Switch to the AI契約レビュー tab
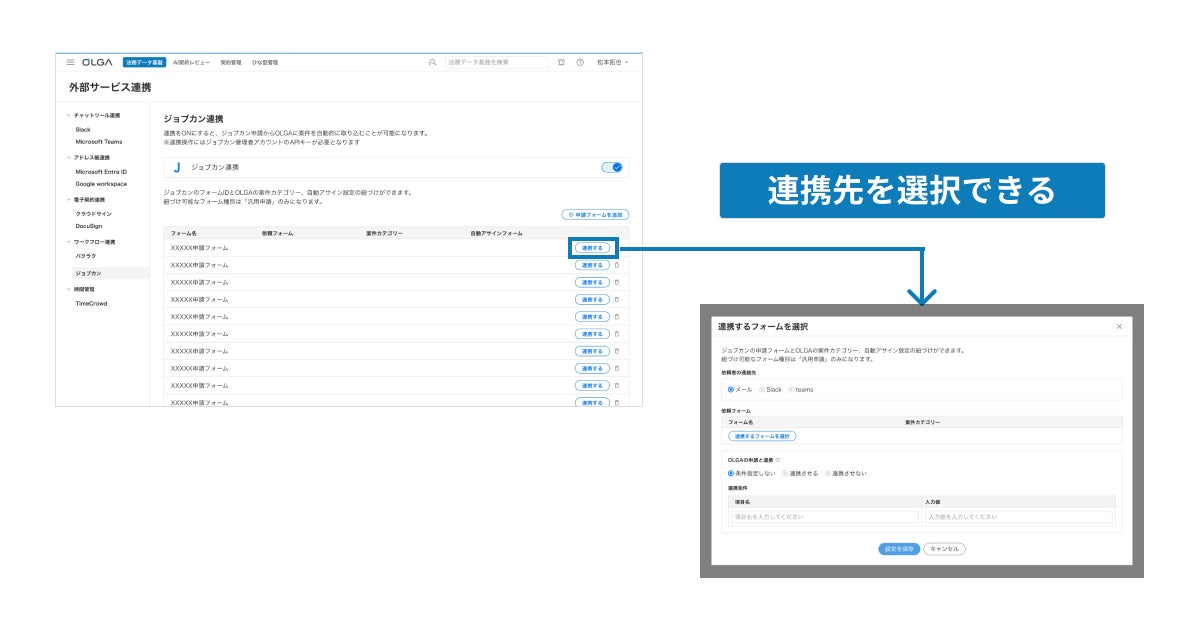This screenshot has height=630, width=1200. click(192, 62)
